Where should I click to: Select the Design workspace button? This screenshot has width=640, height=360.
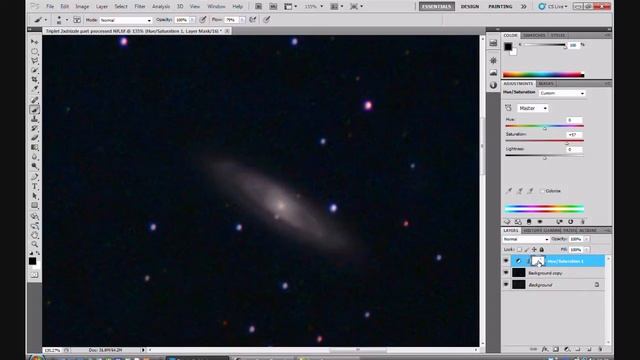point(470,7)
